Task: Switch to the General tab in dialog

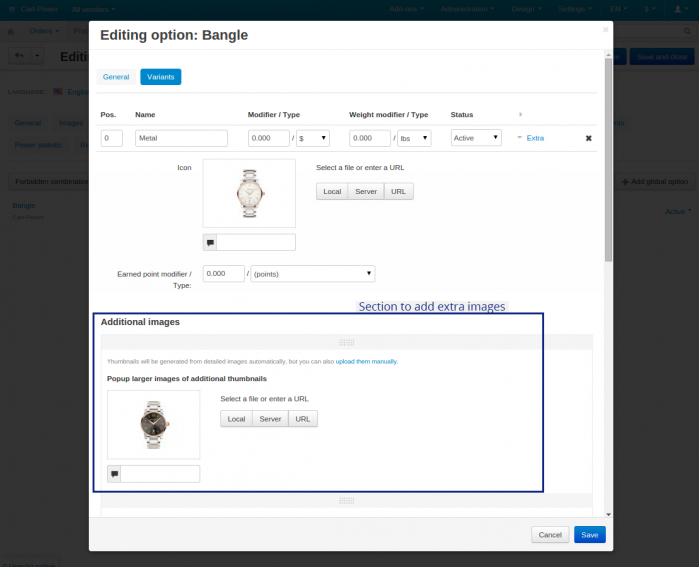Action: pyautogui.click(x=116, y=77)
